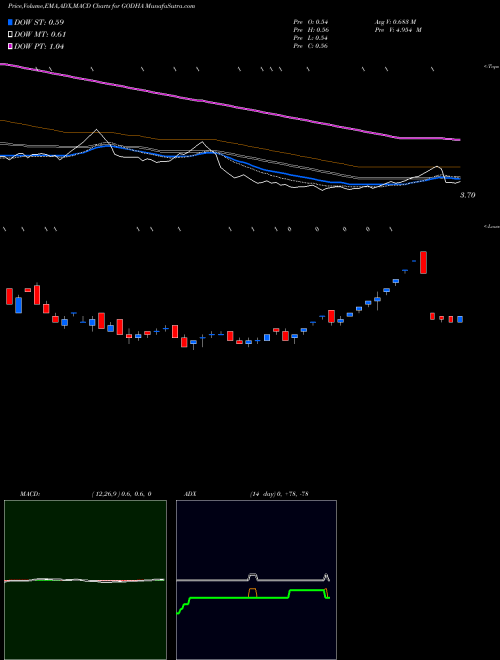
Task: Click the '<Tops' marker label
Action: tap(491, 67)
